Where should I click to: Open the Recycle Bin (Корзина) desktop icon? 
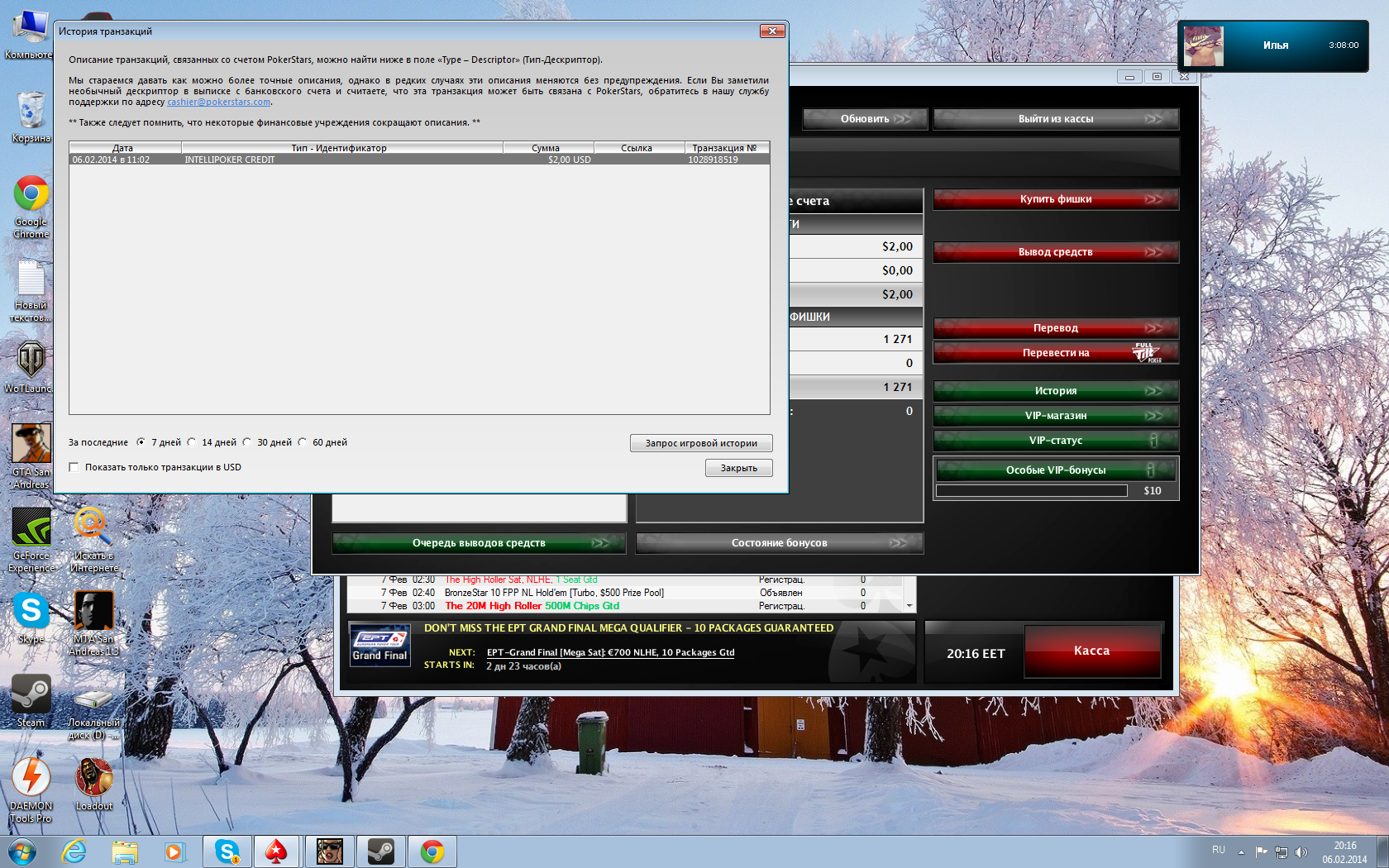[31, 116]
